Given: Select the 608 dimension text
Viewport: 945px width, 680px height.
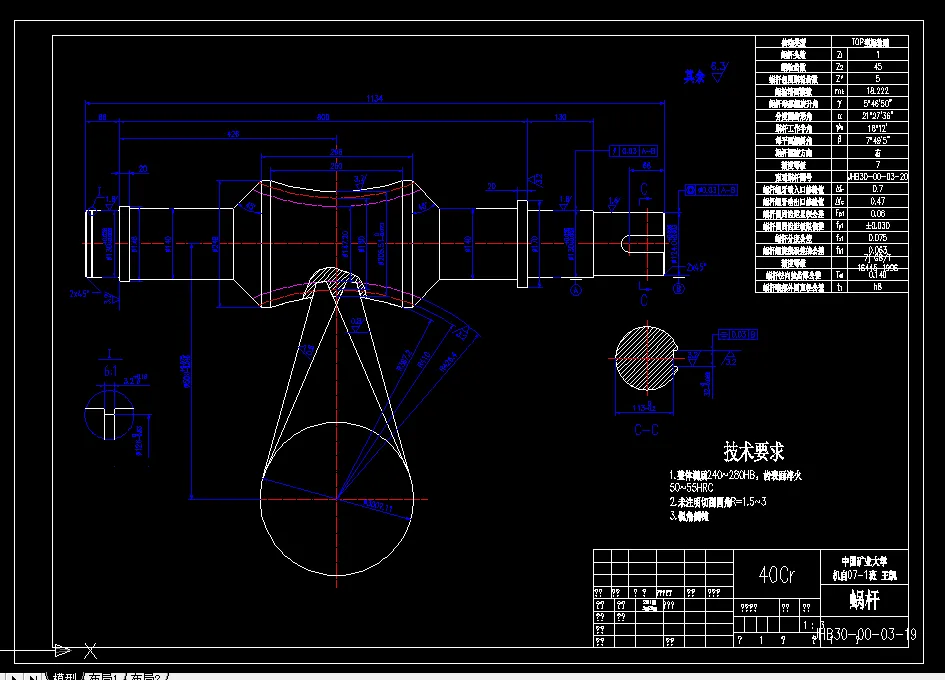Looking at the screenshot, I should point(323,117).
